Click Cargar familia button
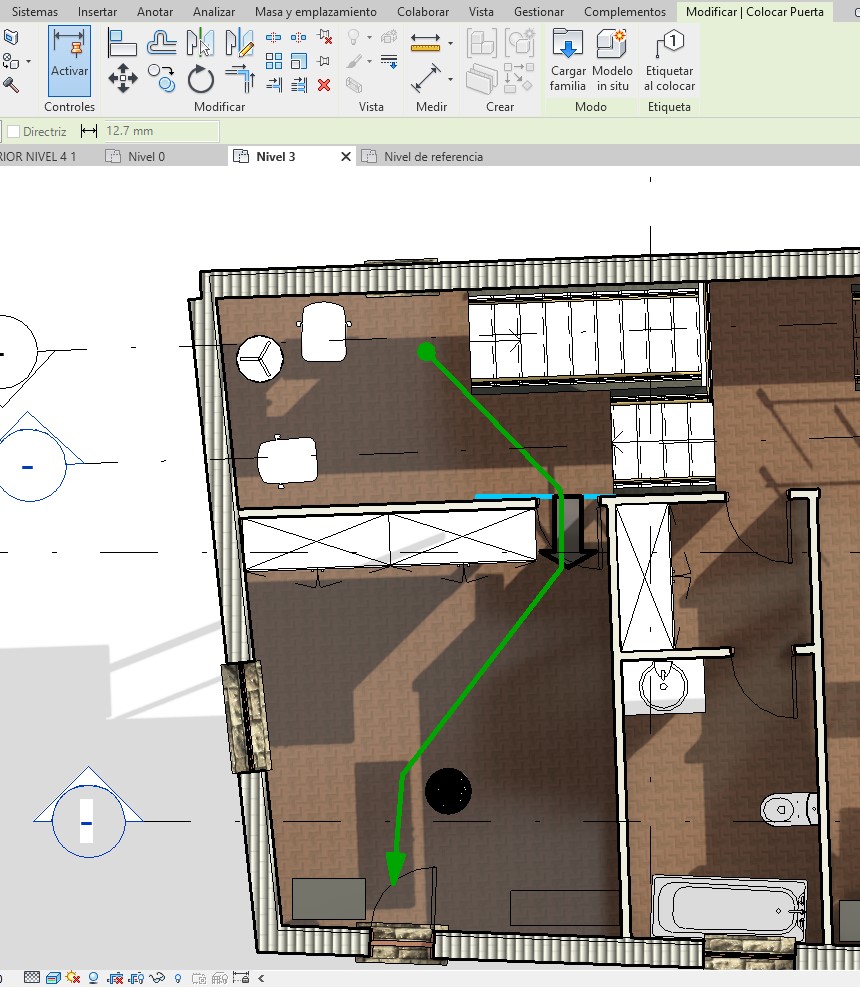 (x=567, y=60)
